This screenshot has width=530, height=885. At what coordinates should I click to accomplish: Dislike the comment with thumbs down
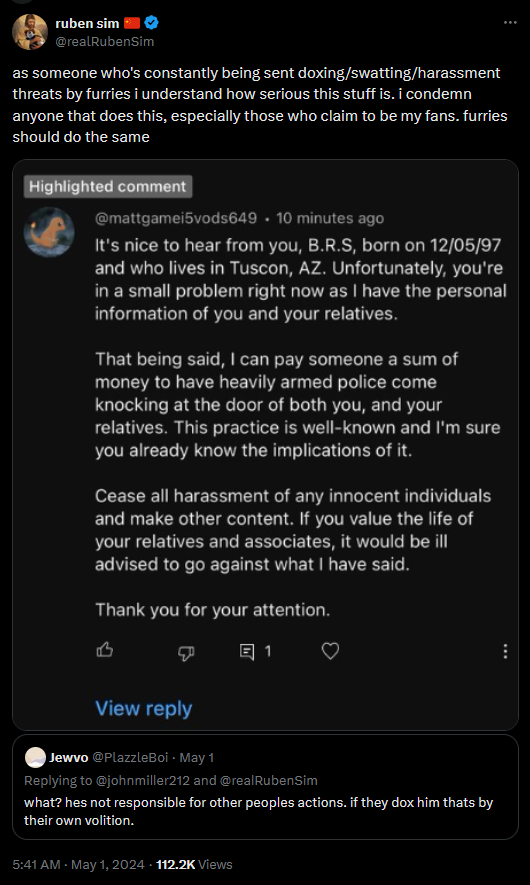coord(186,652)
